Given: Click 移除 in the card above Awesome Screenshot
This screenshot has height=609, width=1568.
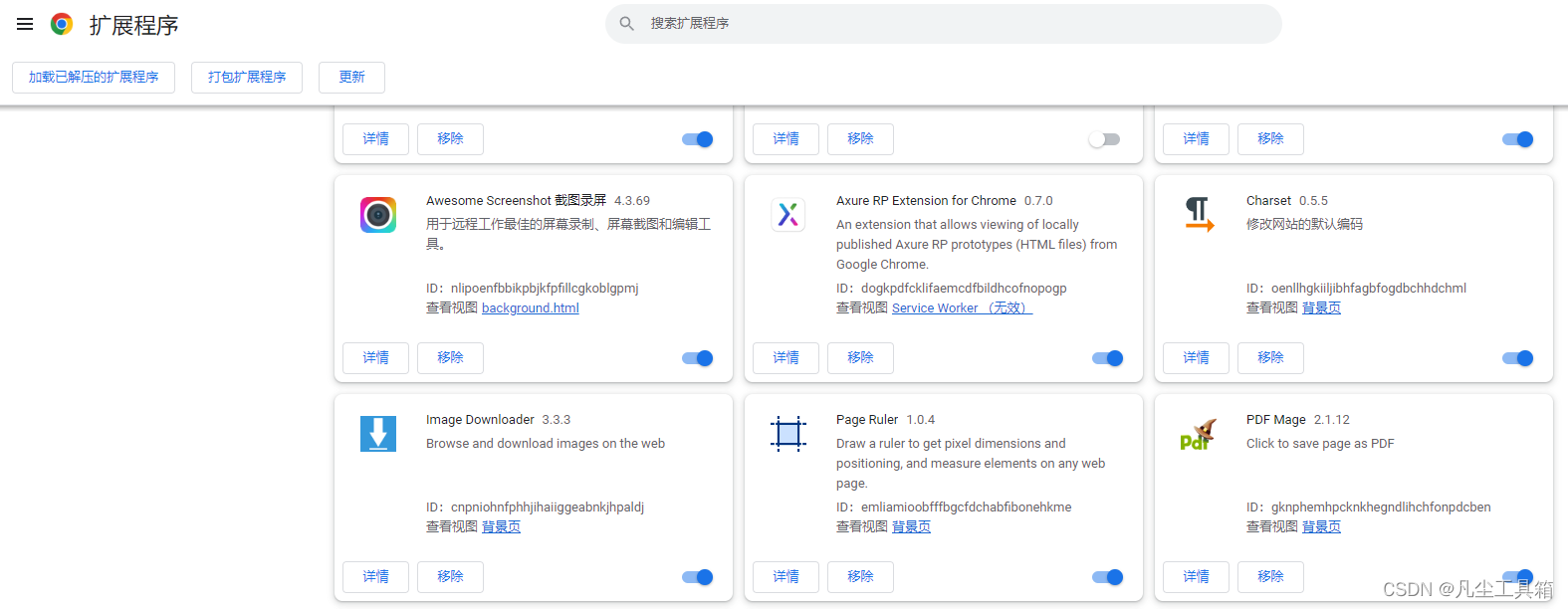Looking at the screenshot, I should pos(450,139).
